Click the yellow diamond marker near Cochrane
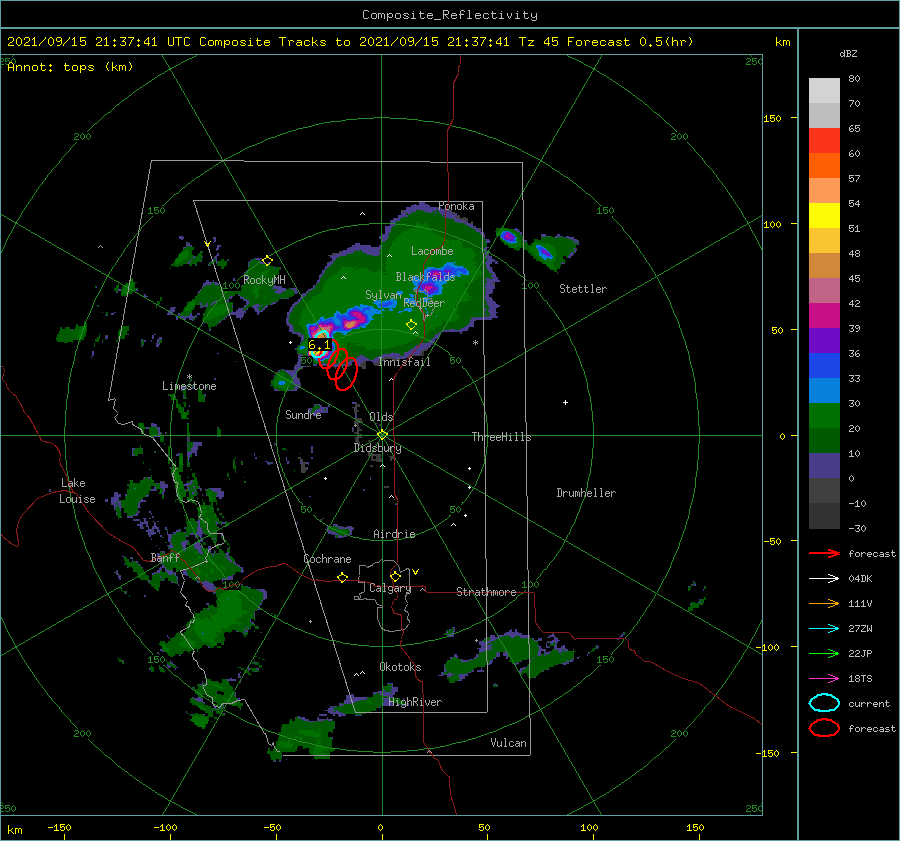The image size is (900, 841). coord(342,577)
